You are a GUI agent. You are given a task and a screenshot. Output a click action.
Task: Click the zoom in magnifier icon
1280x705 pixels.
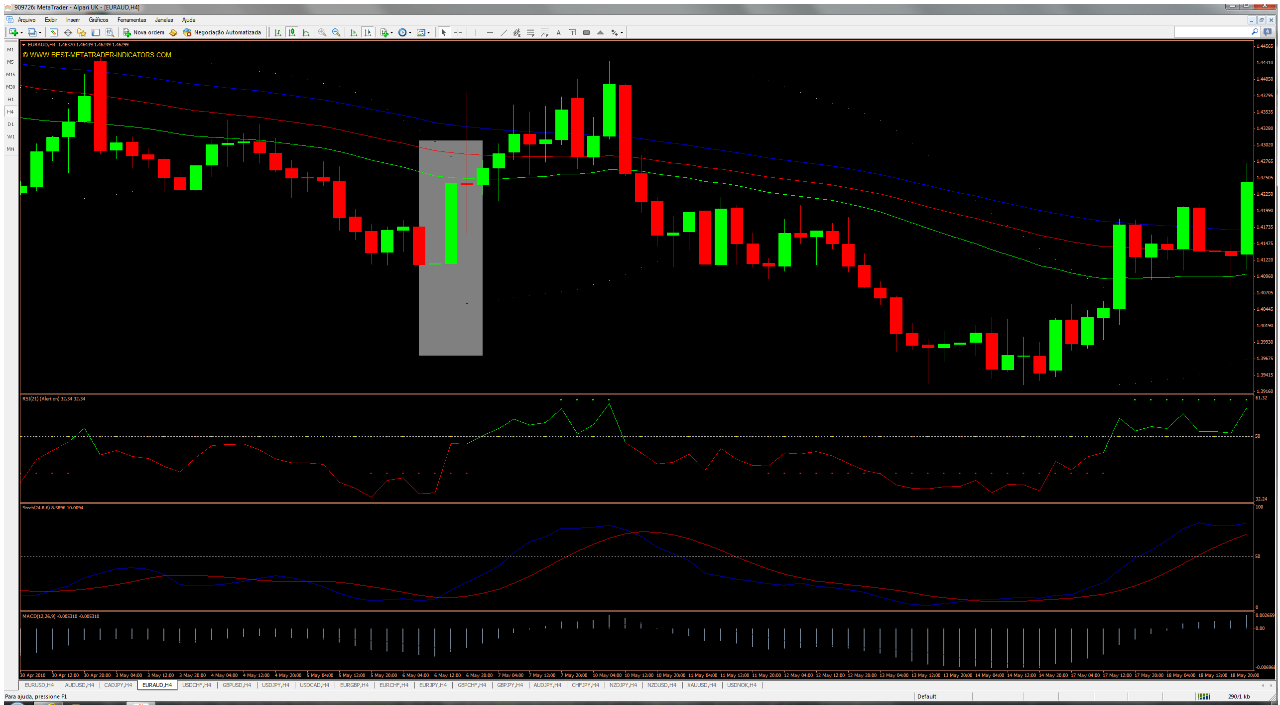pos(322,32)
